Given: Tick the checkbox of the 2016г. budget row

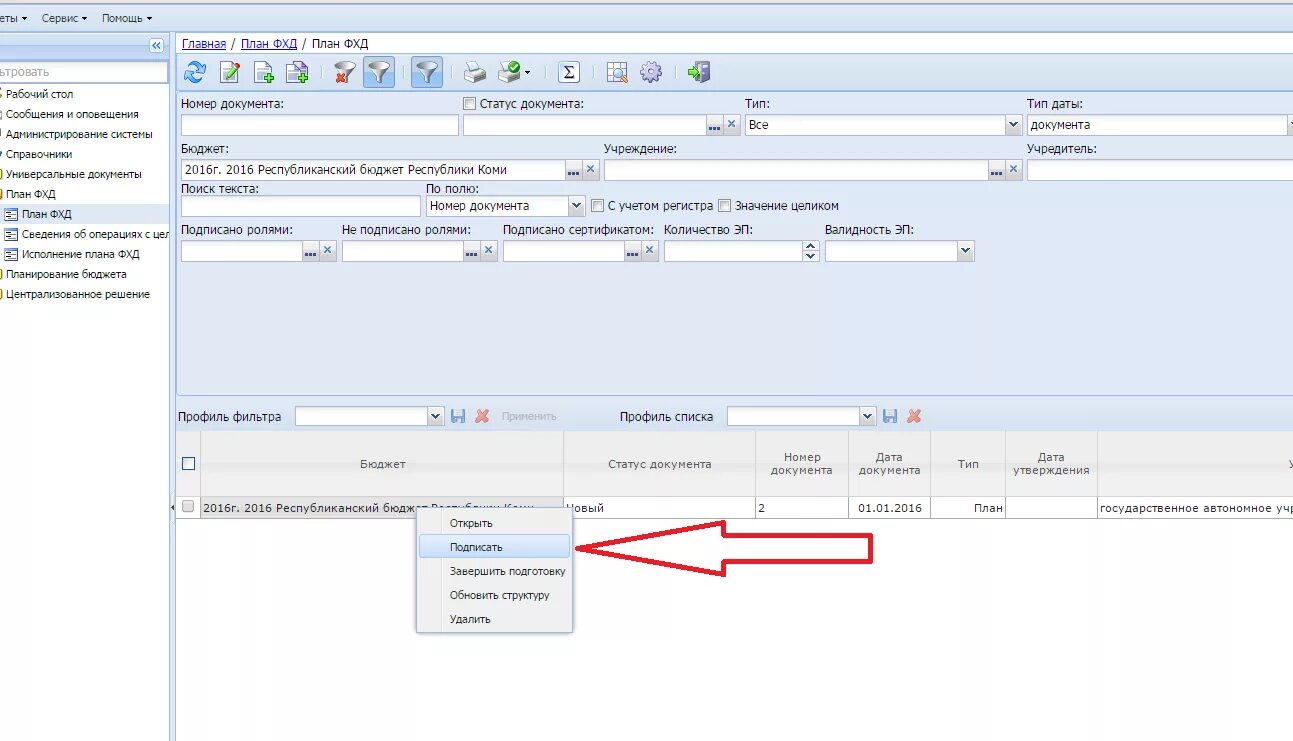Looking at the screenshot, I should [188, 507].
